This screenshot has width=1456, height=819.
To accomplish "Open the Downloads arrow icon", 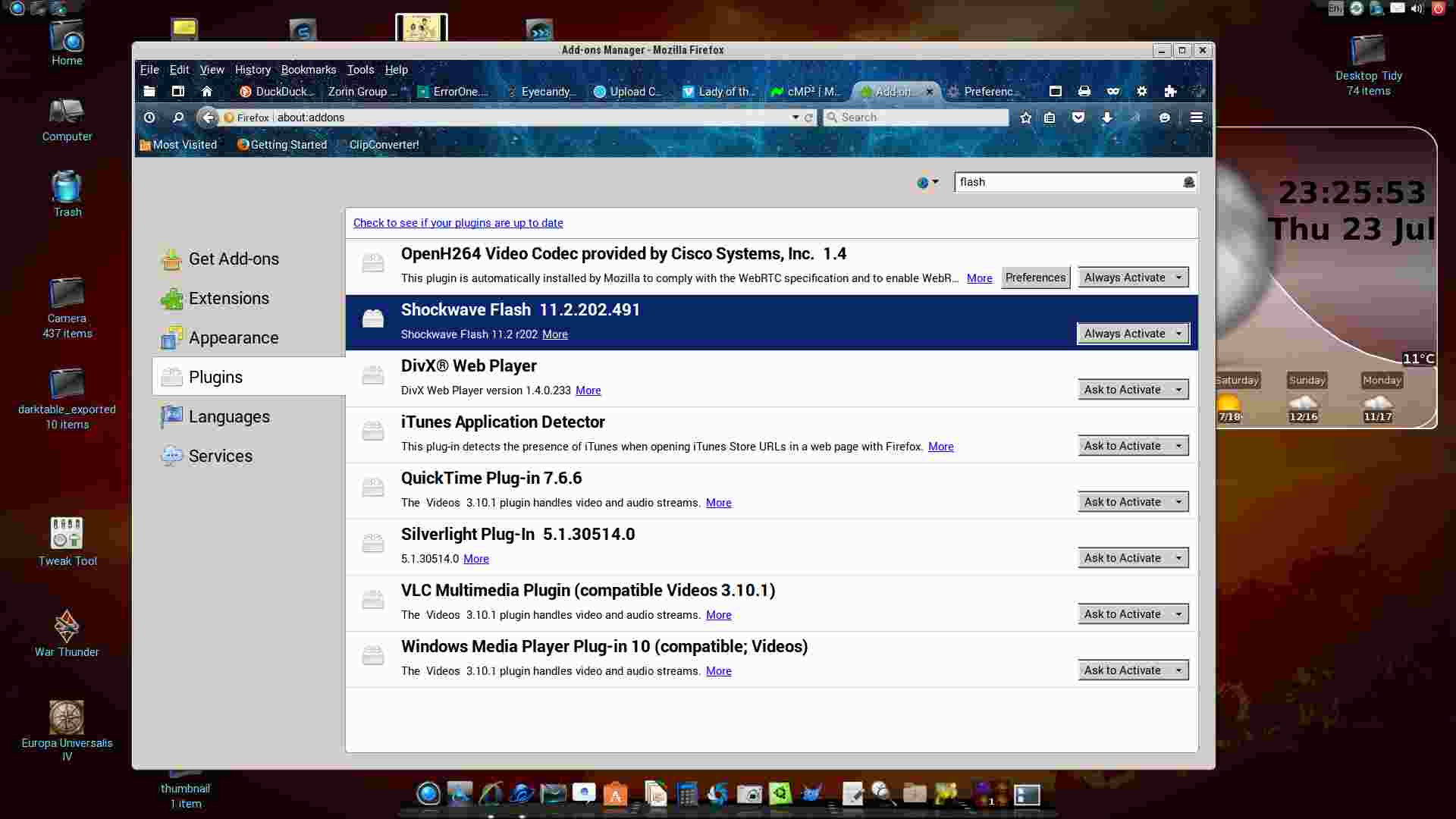I will (x=1107, y=118).
